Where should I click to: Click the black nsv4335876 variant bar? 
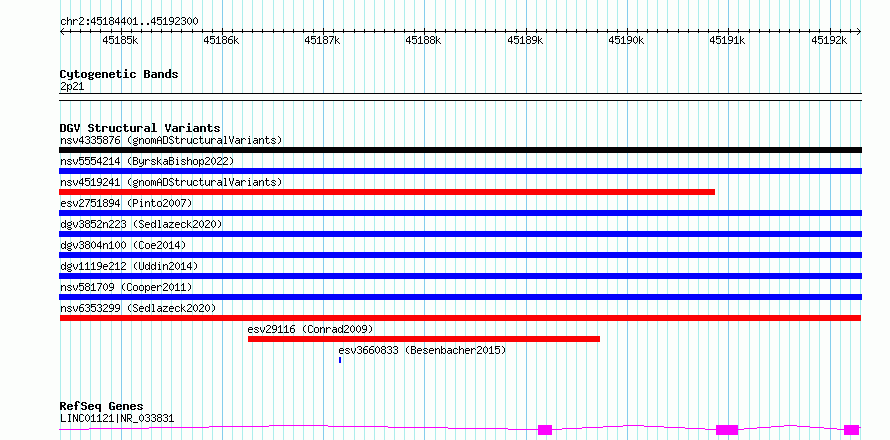(460, 150)
